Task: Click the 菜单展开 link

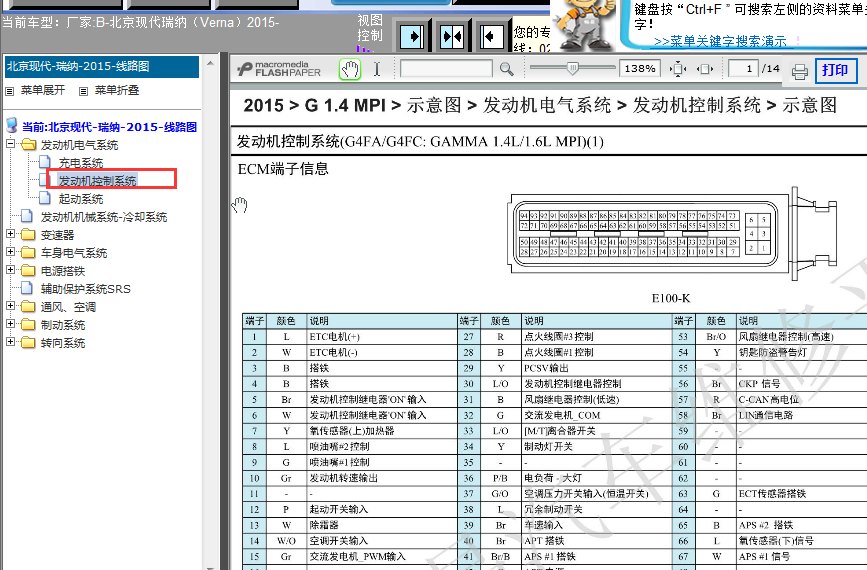Action: 43,90
